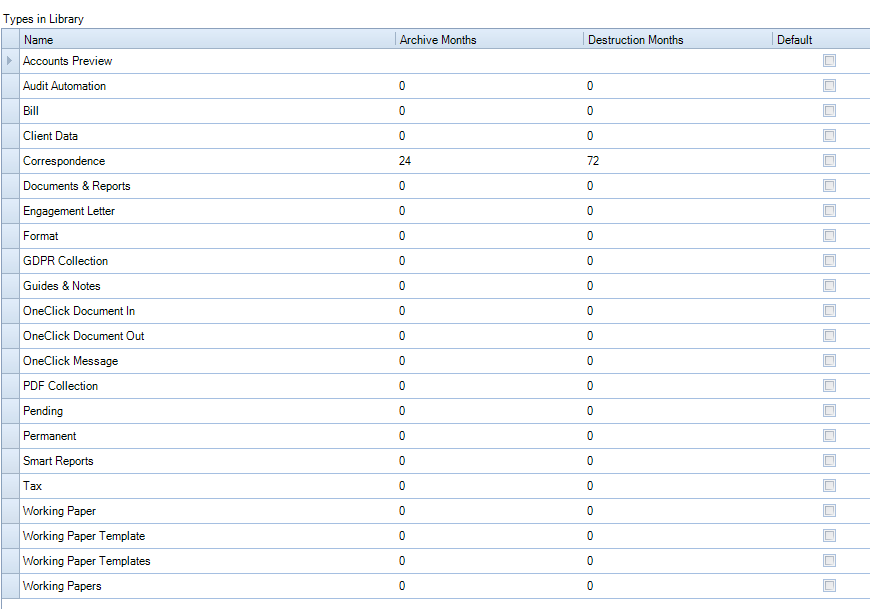The width and height of the screenshot is (870, 609).
Task: Select the Tax type name
Action: pos(32,485)
